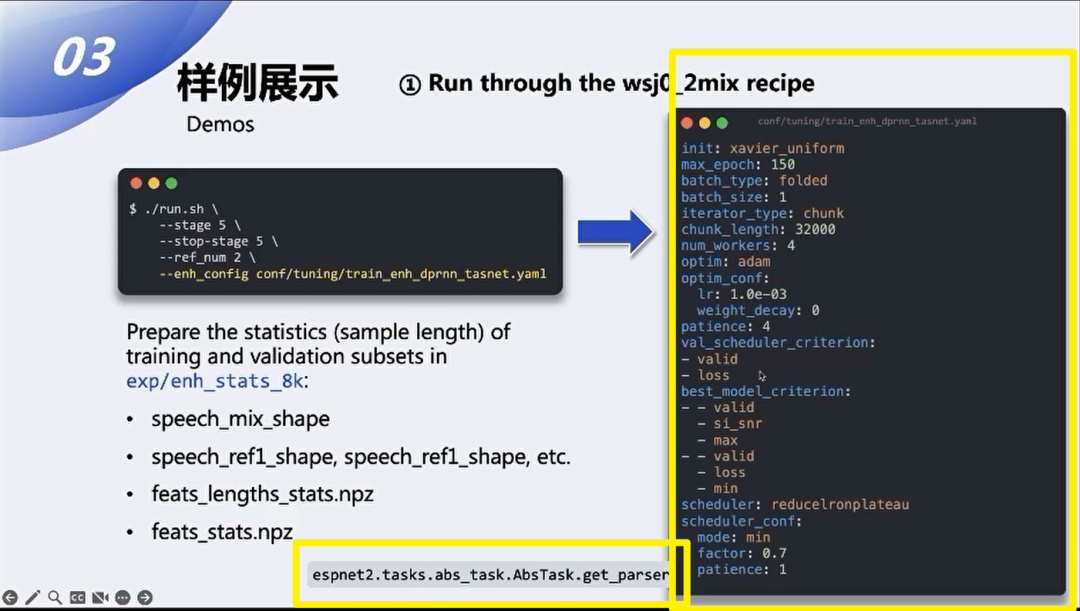Click the 'num_workers: 4' line

pos(738,245)
